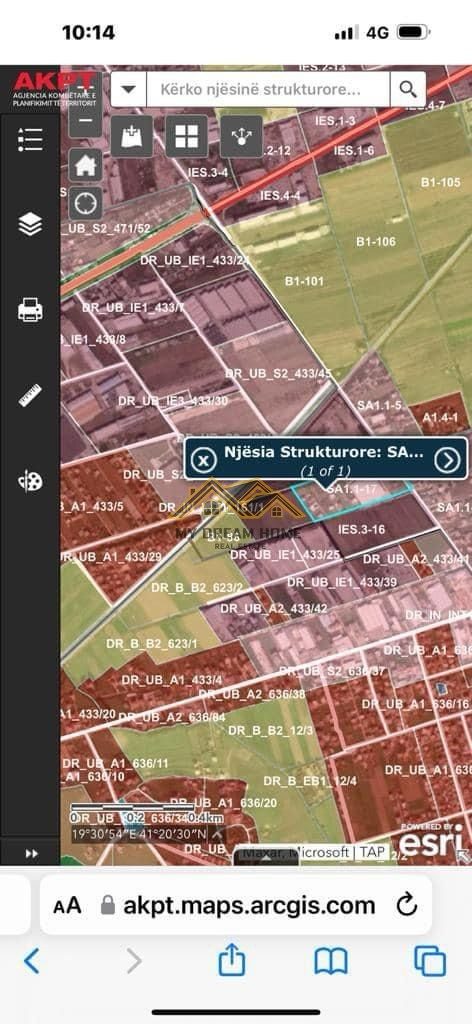Open popup details with right arrow

point(448,460)
